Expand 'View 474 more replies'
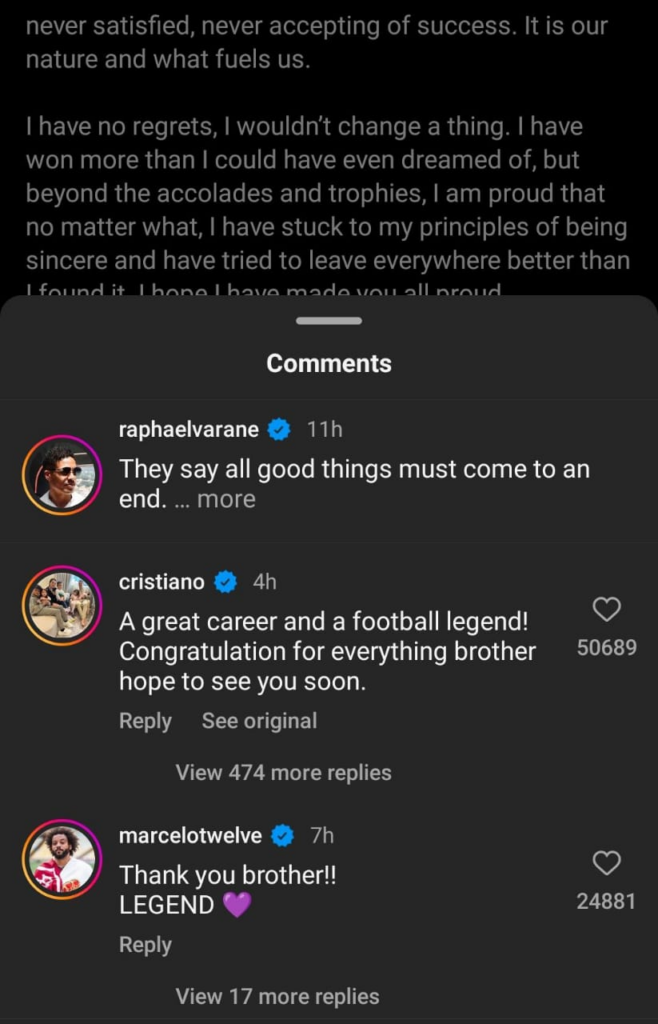Image resolution: width=658 pixels, height=1024 pixels. [x=283, y=772]
